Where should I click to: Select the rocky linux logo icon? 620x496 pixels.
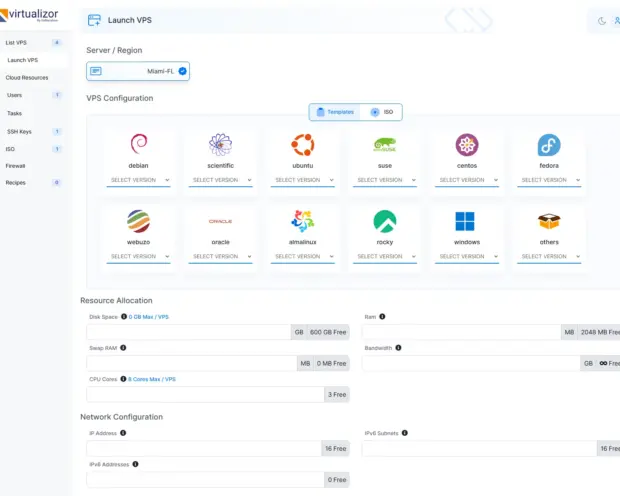(x=385, y=221)
